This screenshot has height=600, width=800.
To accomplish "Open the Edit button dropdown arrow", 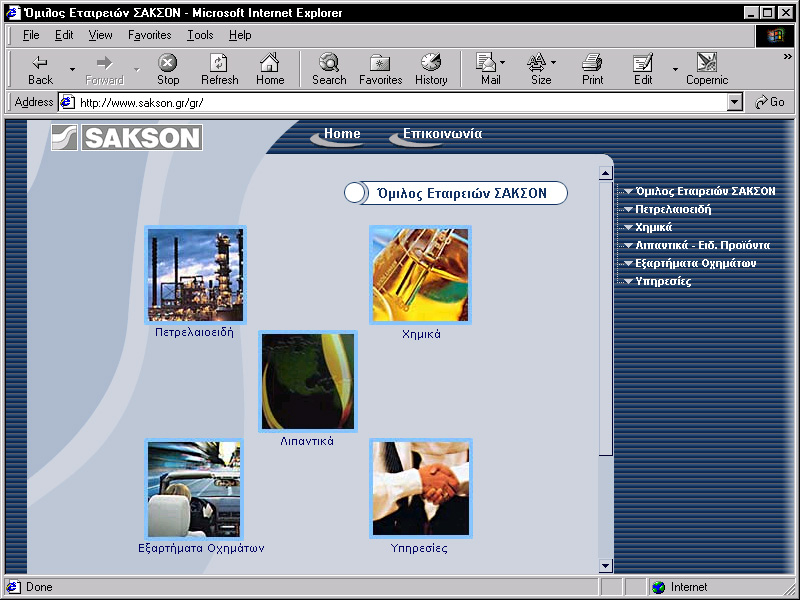I will click(x=675, y=69).
